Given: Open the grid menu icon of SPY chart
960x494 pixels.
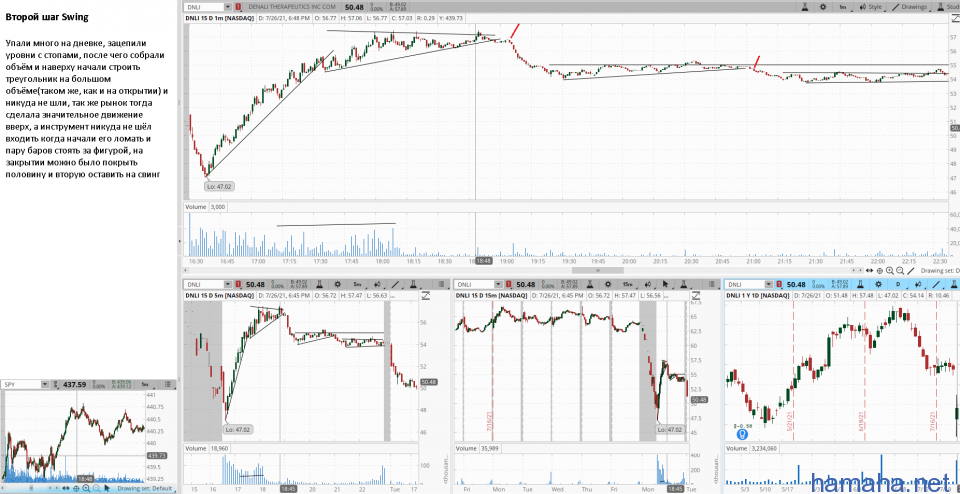Looking at the screenshot, I should 168,384.
